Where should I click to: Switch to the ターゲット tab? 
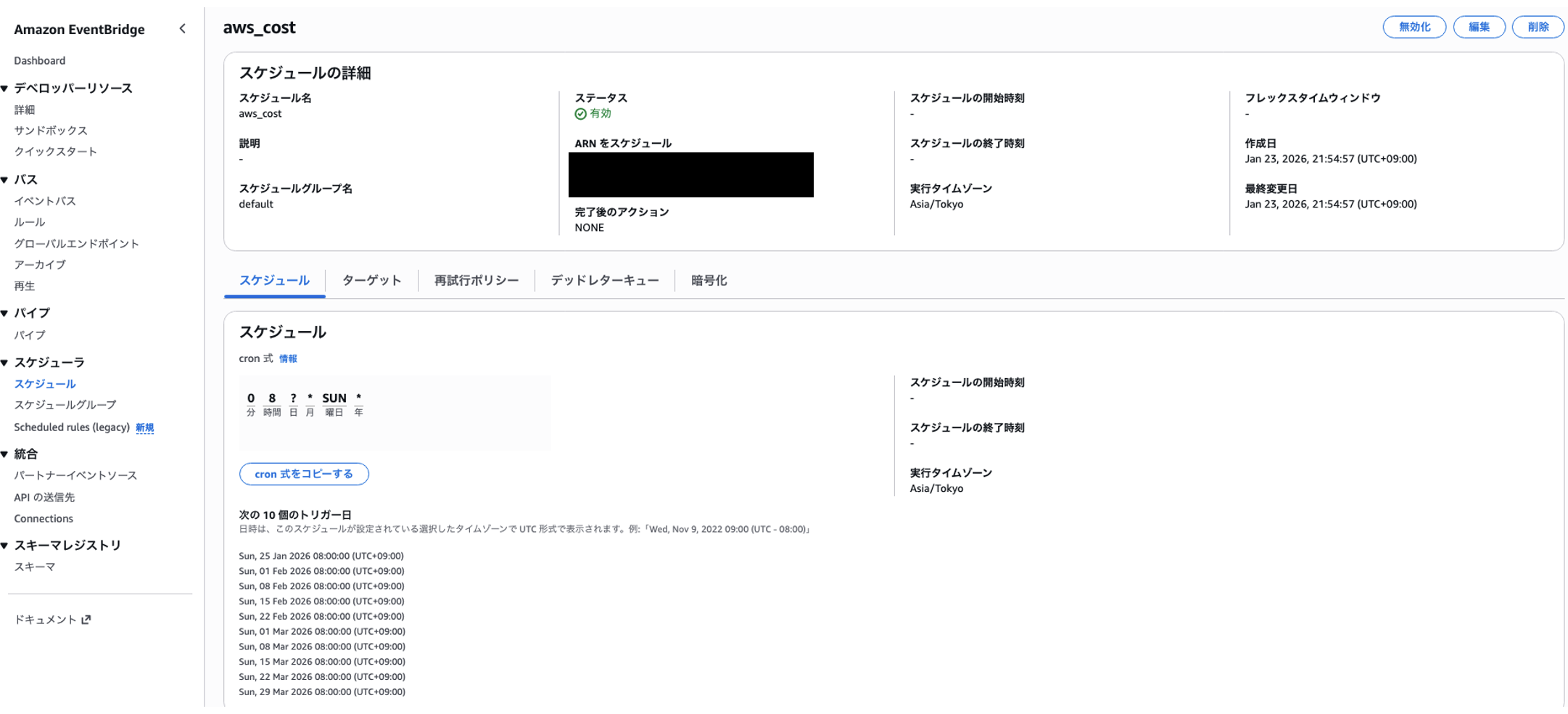[x=371, y=281]
